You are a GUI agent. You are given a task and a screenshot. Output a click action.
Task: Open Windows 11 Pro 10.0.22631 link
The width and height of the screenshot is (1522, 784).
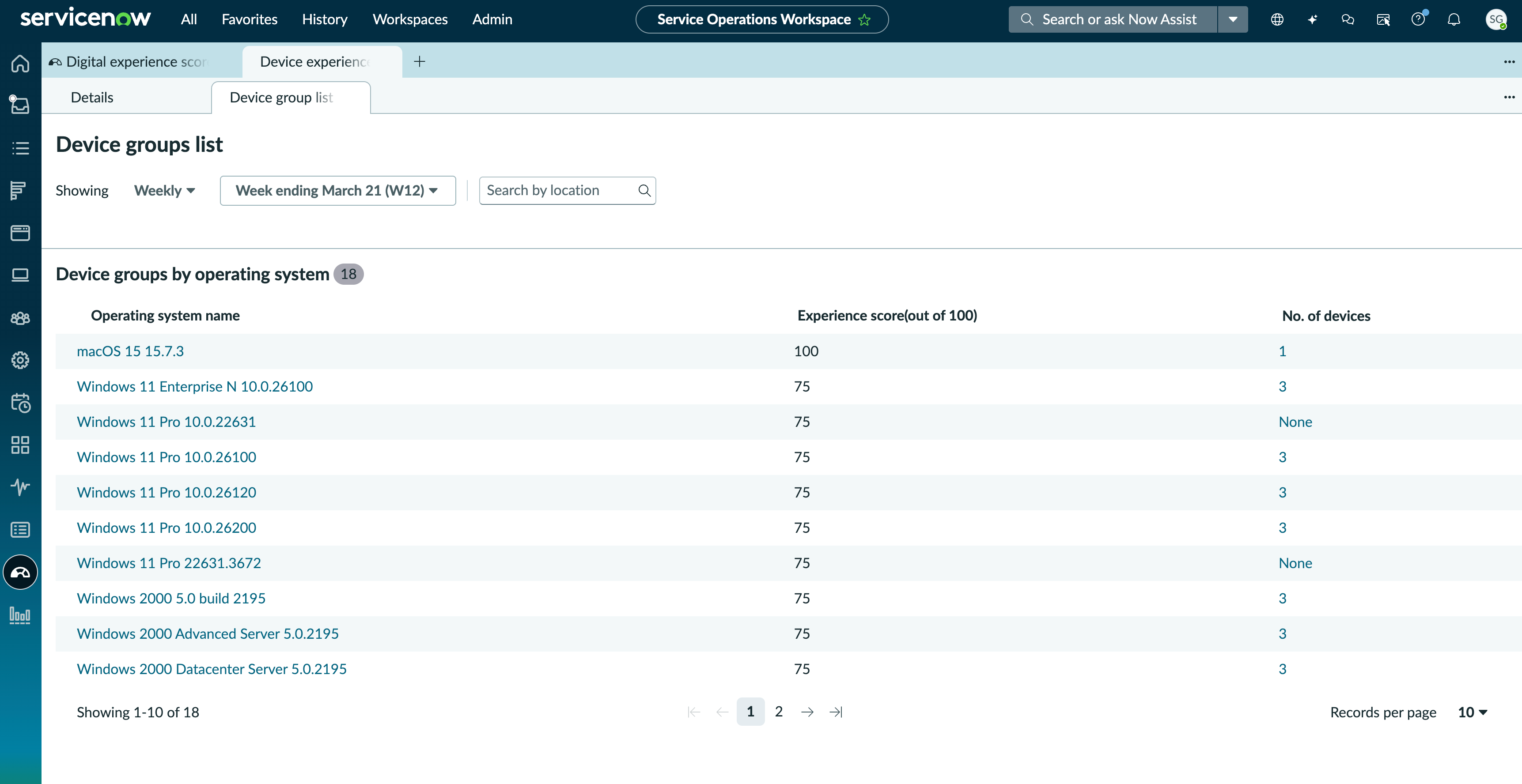[x=166, y=422]
